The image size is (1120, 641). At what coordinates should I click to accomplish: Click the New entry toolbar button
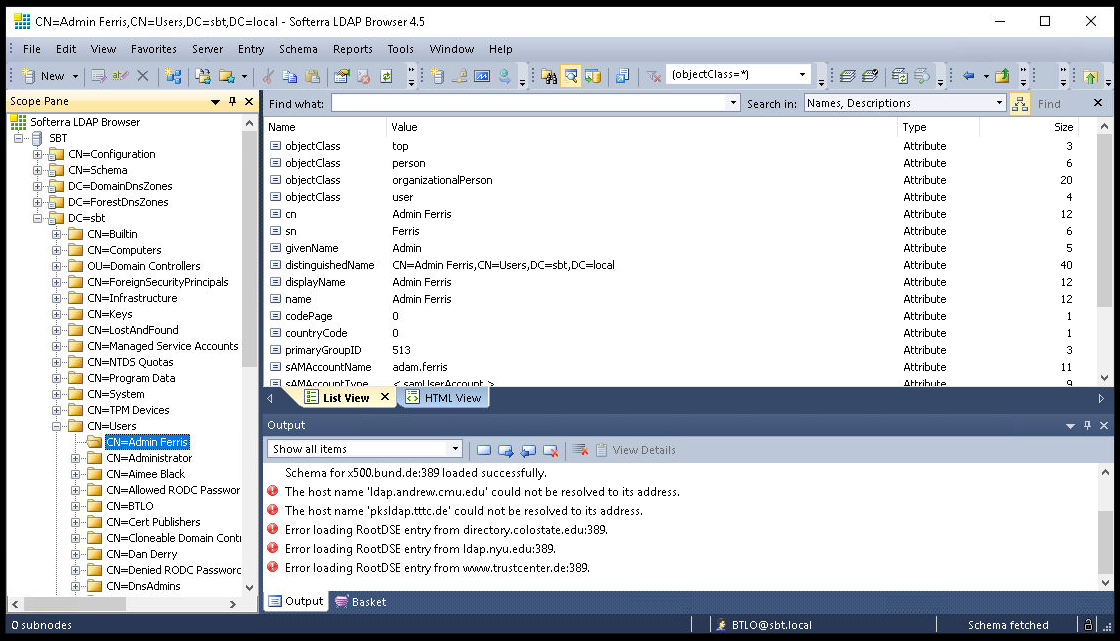pos(43,76)
